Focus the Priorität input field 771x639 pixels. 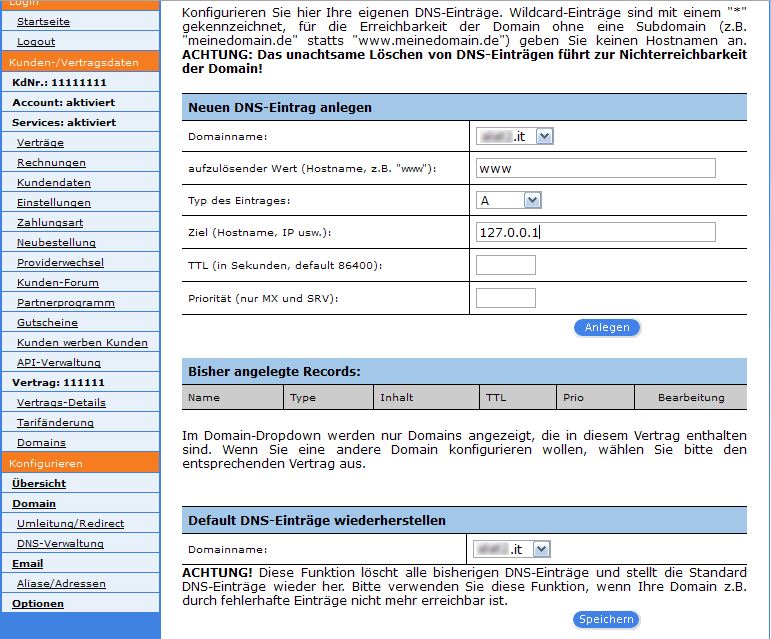click(505, 298)
